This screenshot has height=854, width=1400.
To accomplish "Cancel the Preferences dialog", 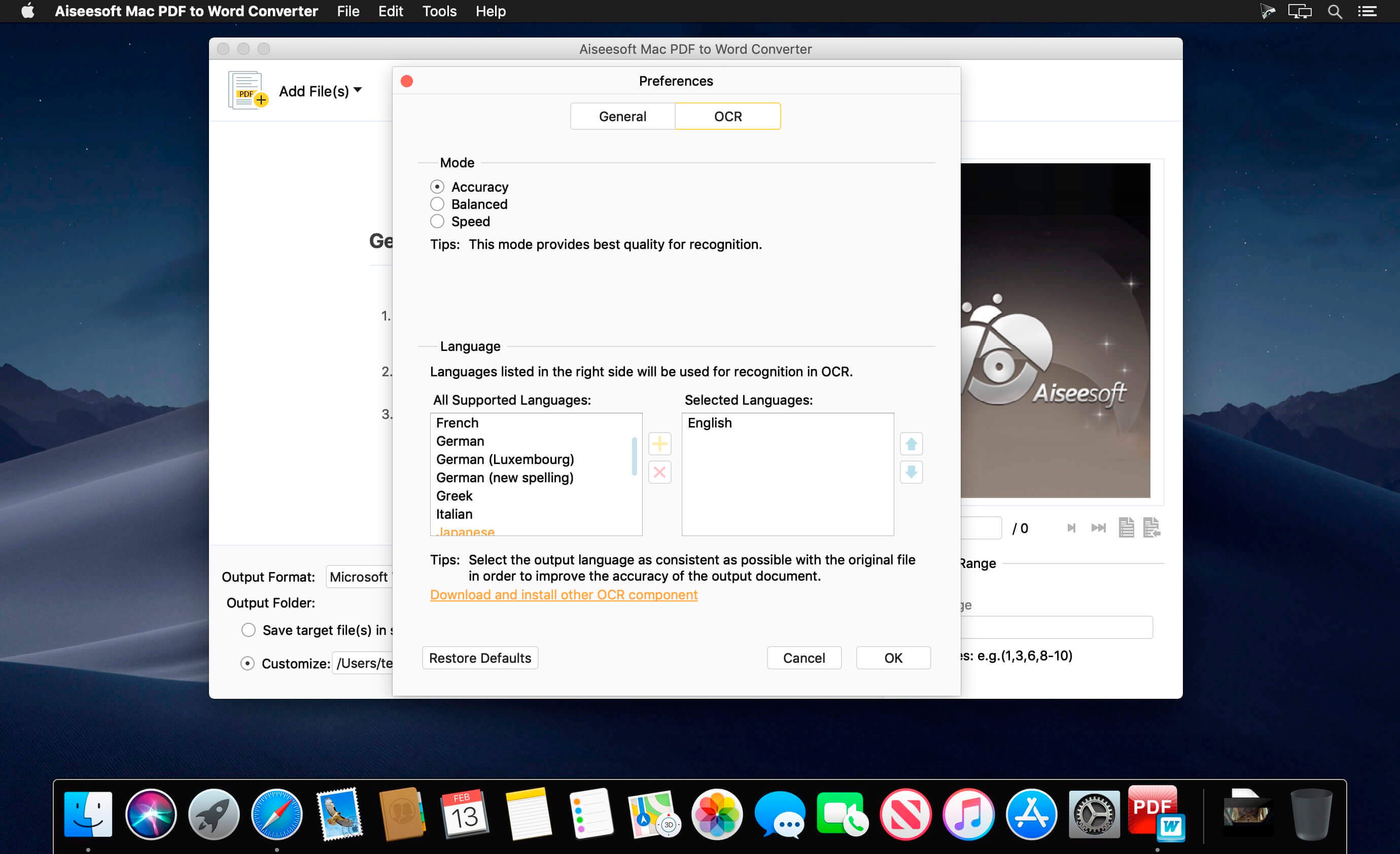I will [x=803, y=657].
